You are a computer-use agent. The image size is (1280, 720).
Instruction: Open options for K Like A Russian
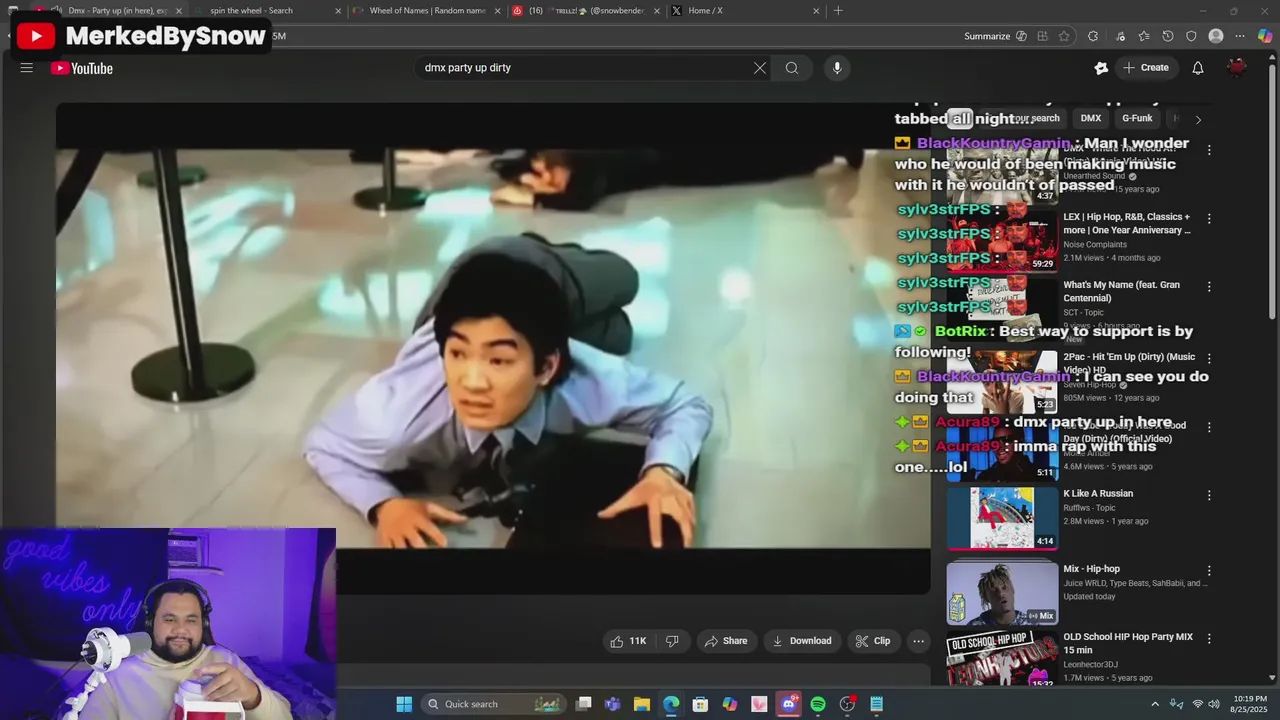pos(1209,495)
